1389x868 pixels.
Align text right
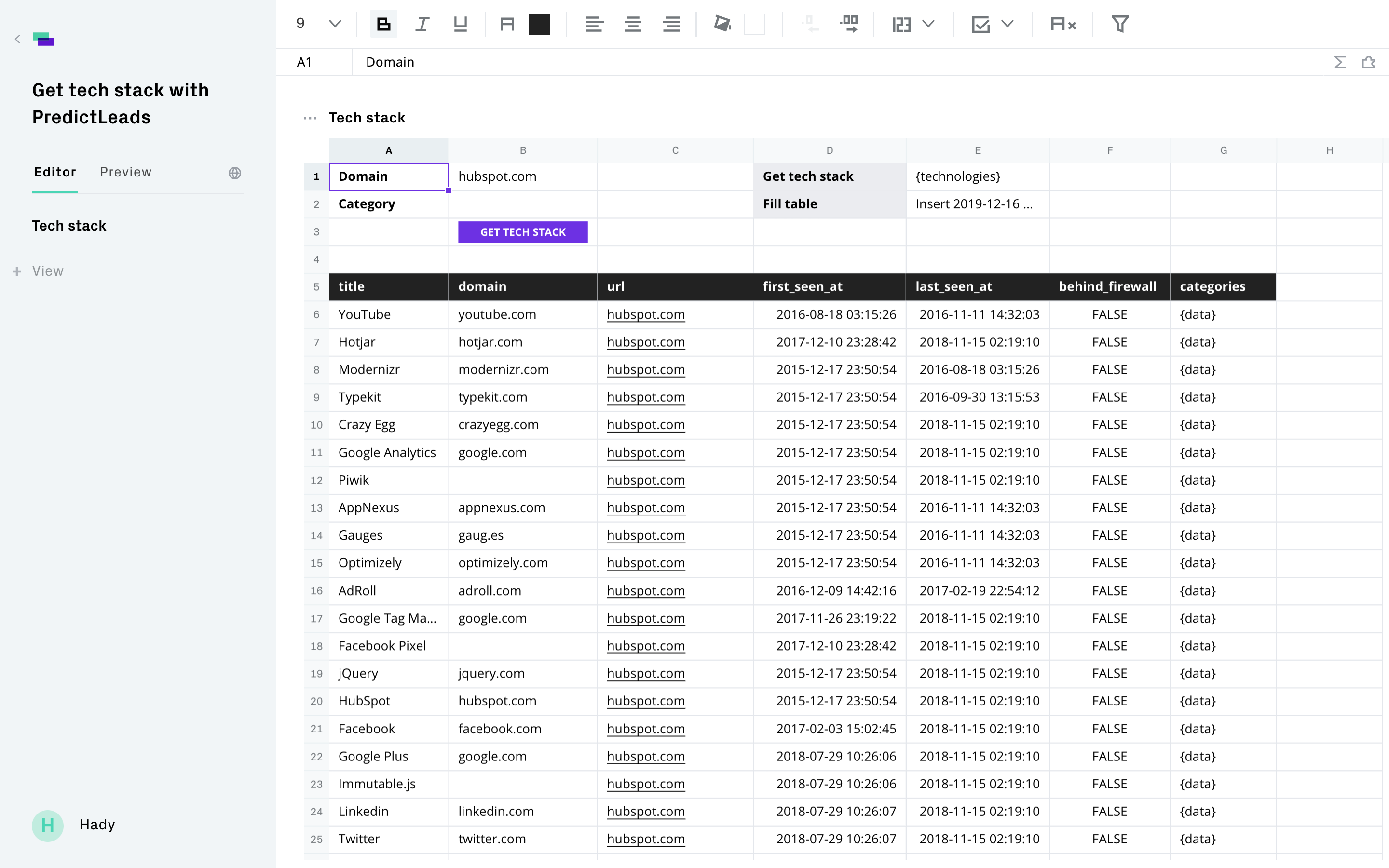[x=671, y=24]
